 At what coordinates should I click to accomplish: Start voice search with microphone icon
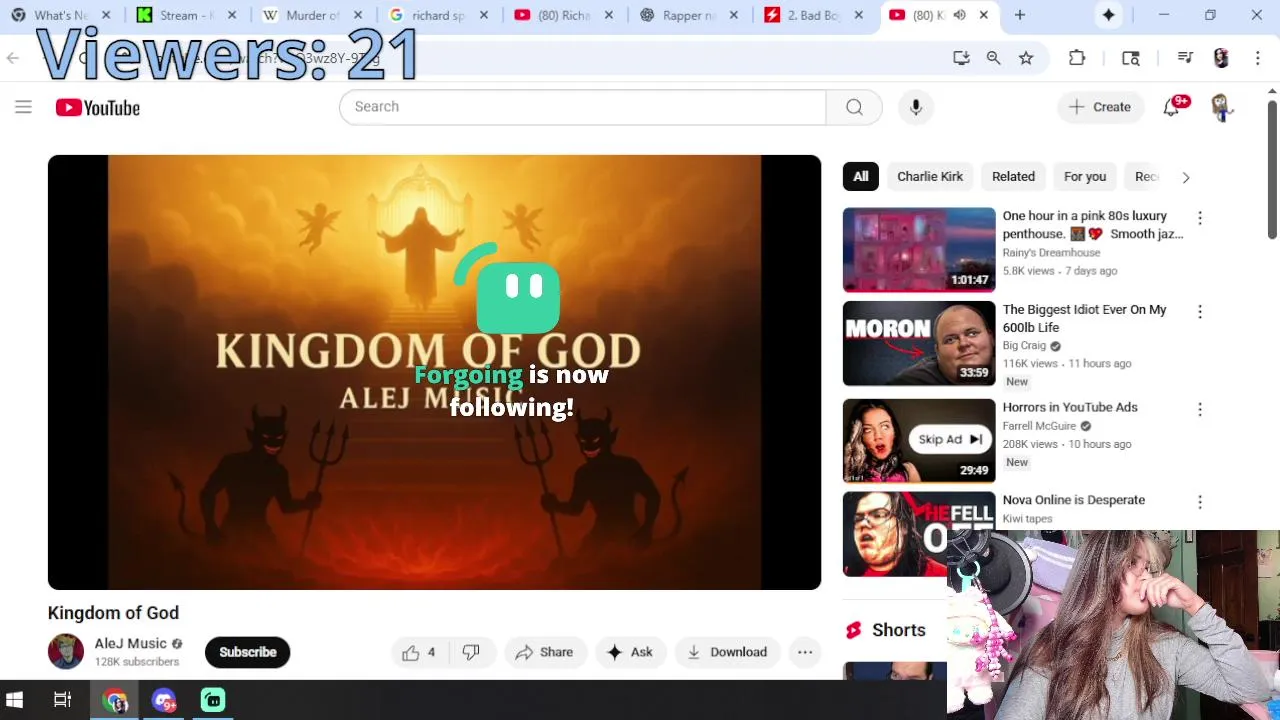click(x=915, y=107)
